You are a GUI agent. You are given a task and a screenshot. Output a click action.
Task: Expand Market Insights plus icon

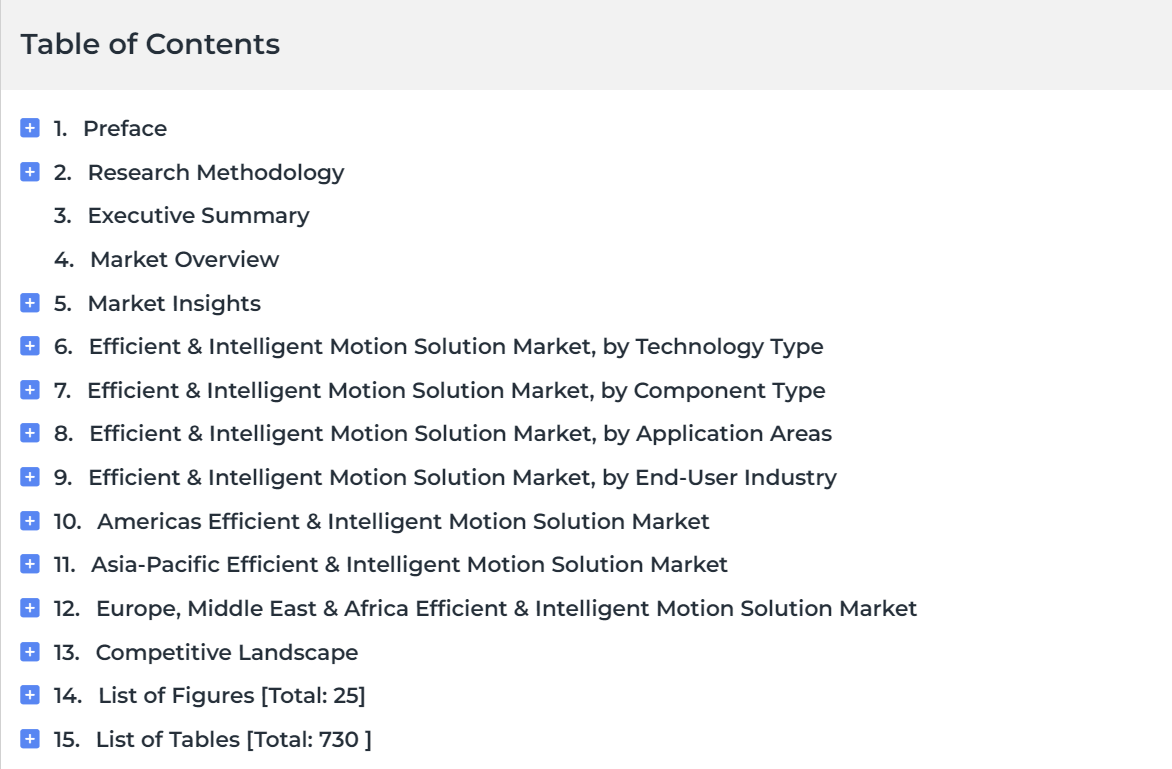[x=30, y=303]
